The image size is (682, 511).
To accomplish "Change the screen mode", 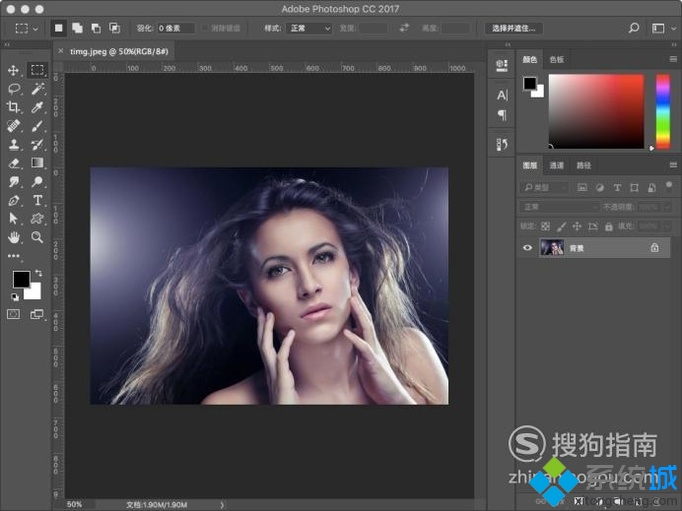I will click(37, 314).
